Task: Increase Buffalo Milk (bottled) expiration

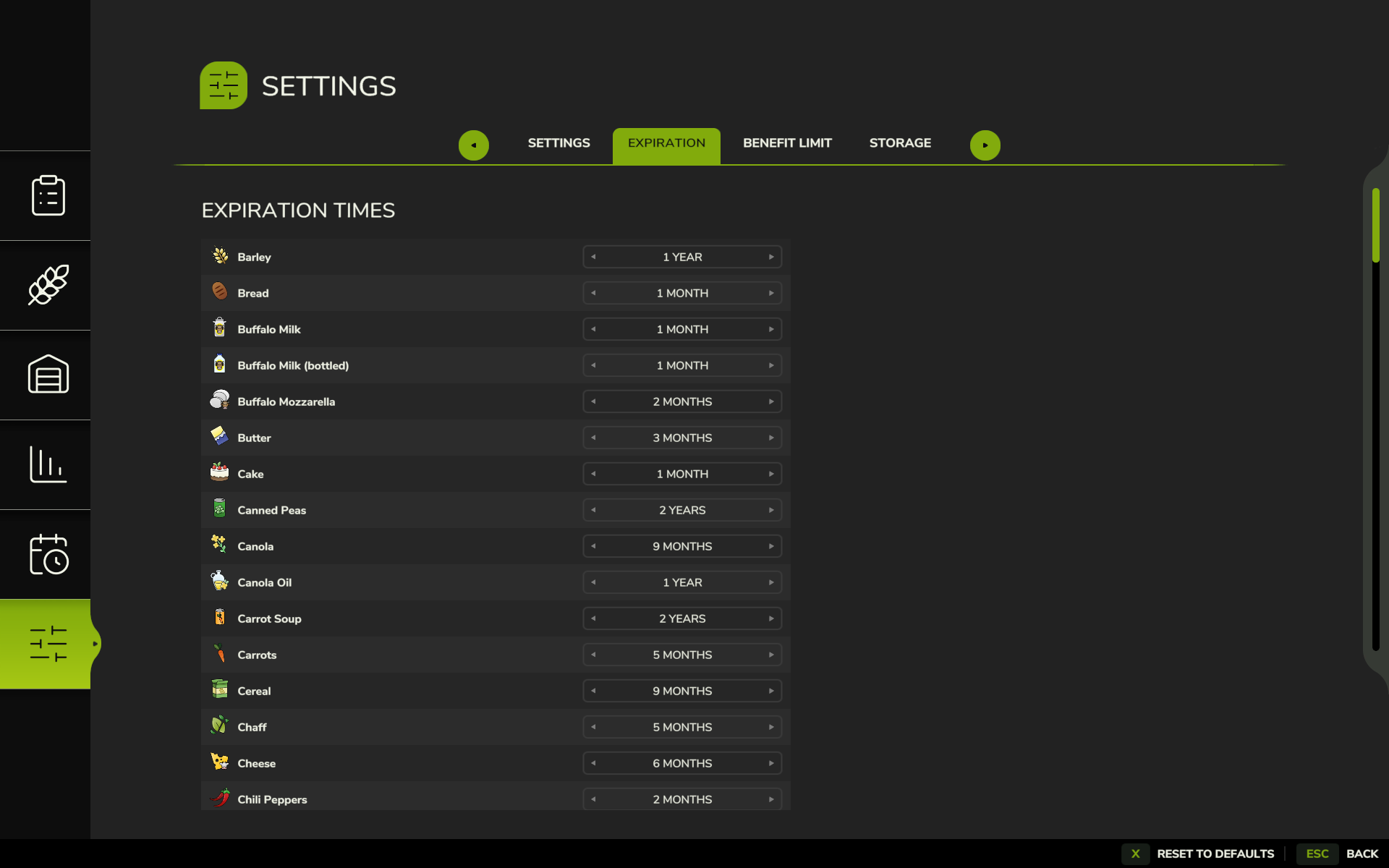Action: [771, 365]
